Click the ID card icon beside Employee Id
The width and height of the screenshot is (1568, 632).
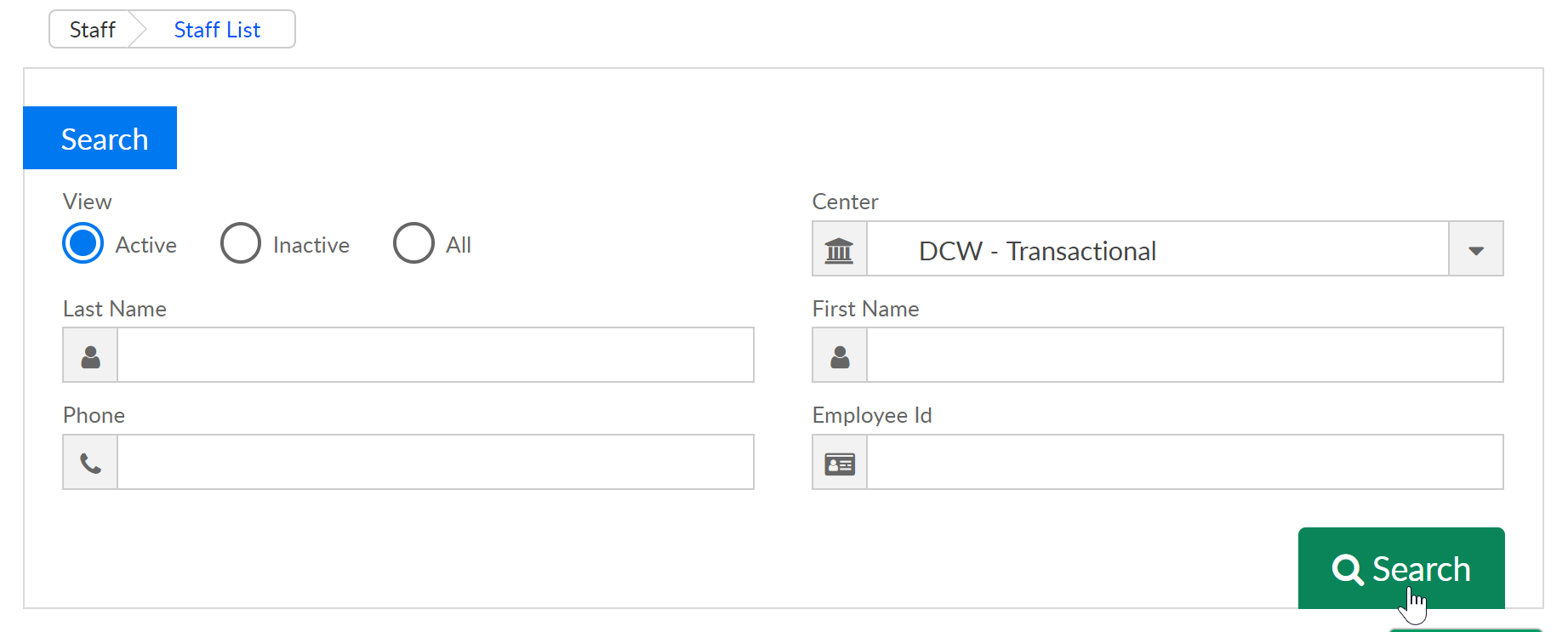coord(840,464)
